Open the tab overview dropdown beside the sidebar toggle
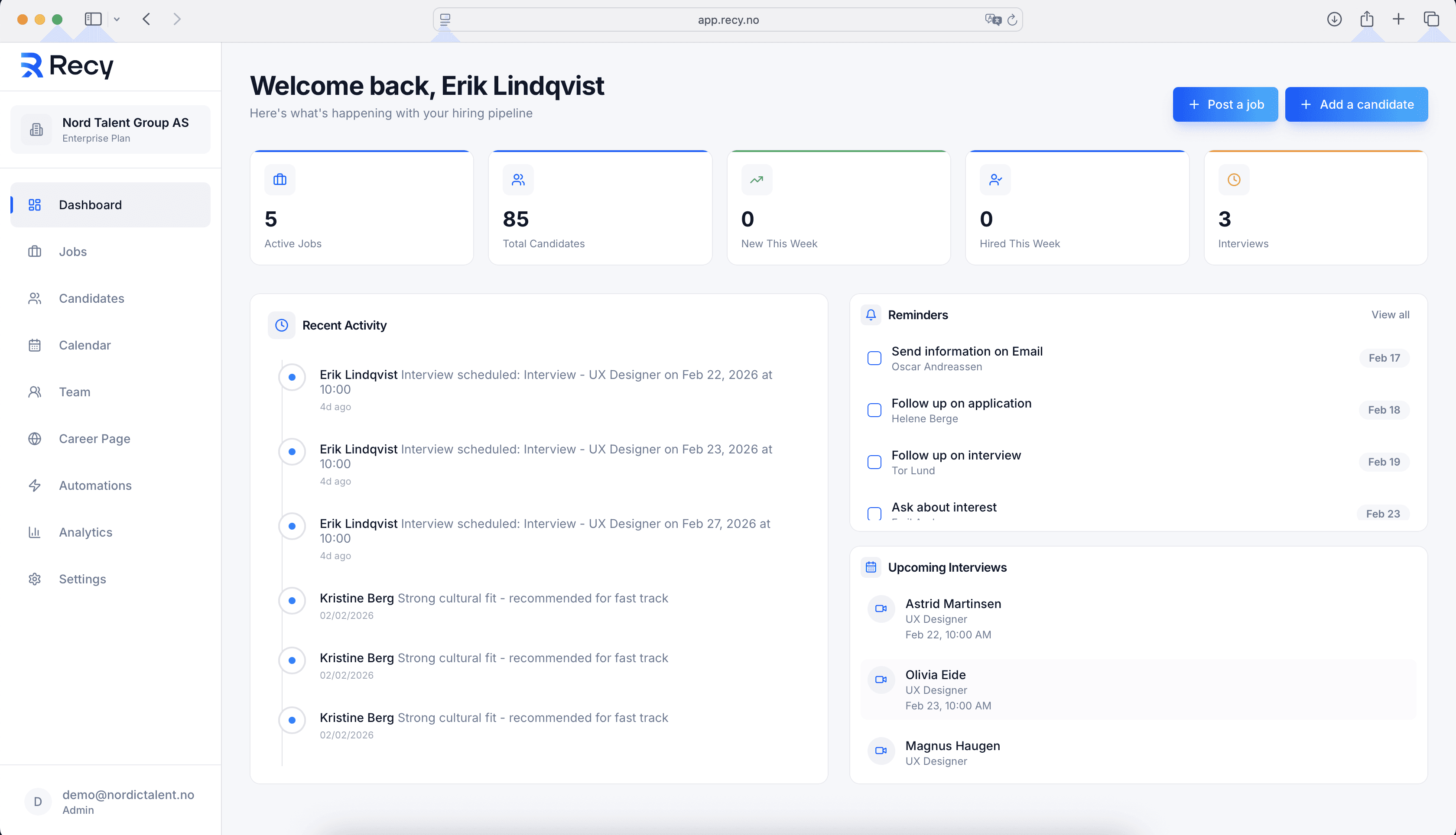Viewport: 1456px width, 835px height. click(x=117, y=19)
